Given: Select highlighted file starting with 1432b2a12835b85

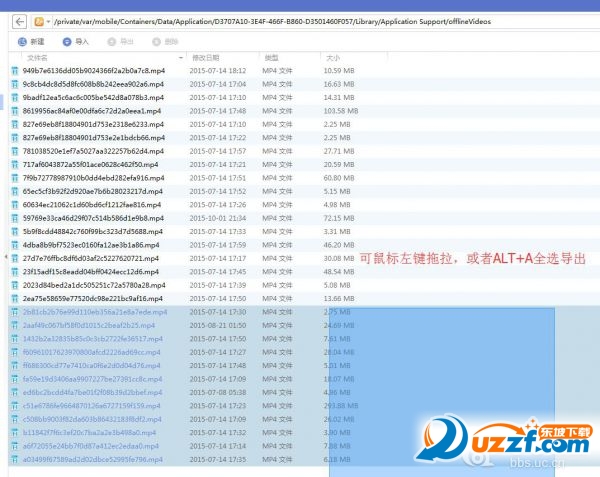Looking at the screenshot, I should pyautogui.click(x=93, y=339).
